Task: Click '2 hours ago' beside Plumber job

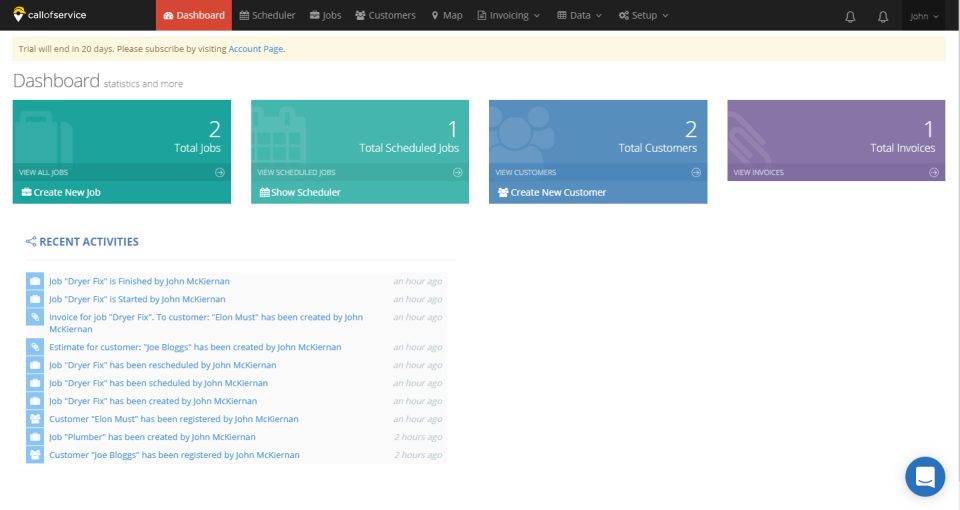Action: click(x=418, y=437)
